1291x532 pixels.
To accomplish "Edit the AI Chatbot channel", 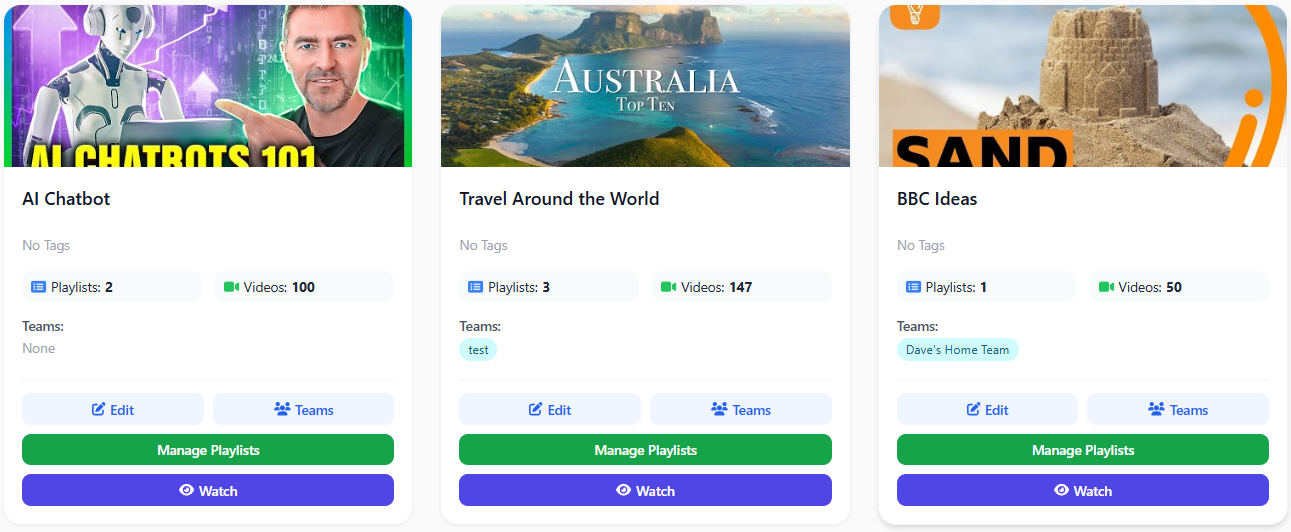I will (113, 409).
